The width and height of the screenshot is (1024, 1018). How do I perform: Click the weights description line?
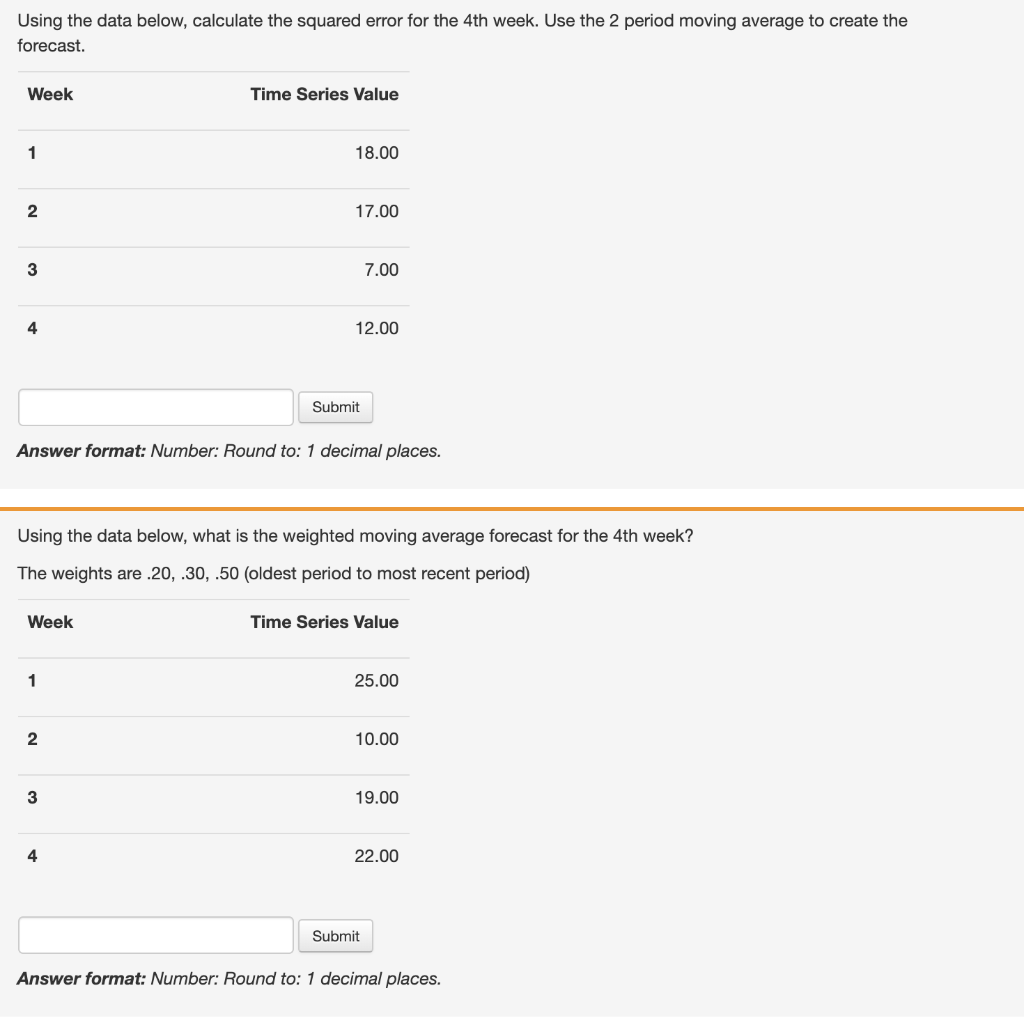[273, 573]
